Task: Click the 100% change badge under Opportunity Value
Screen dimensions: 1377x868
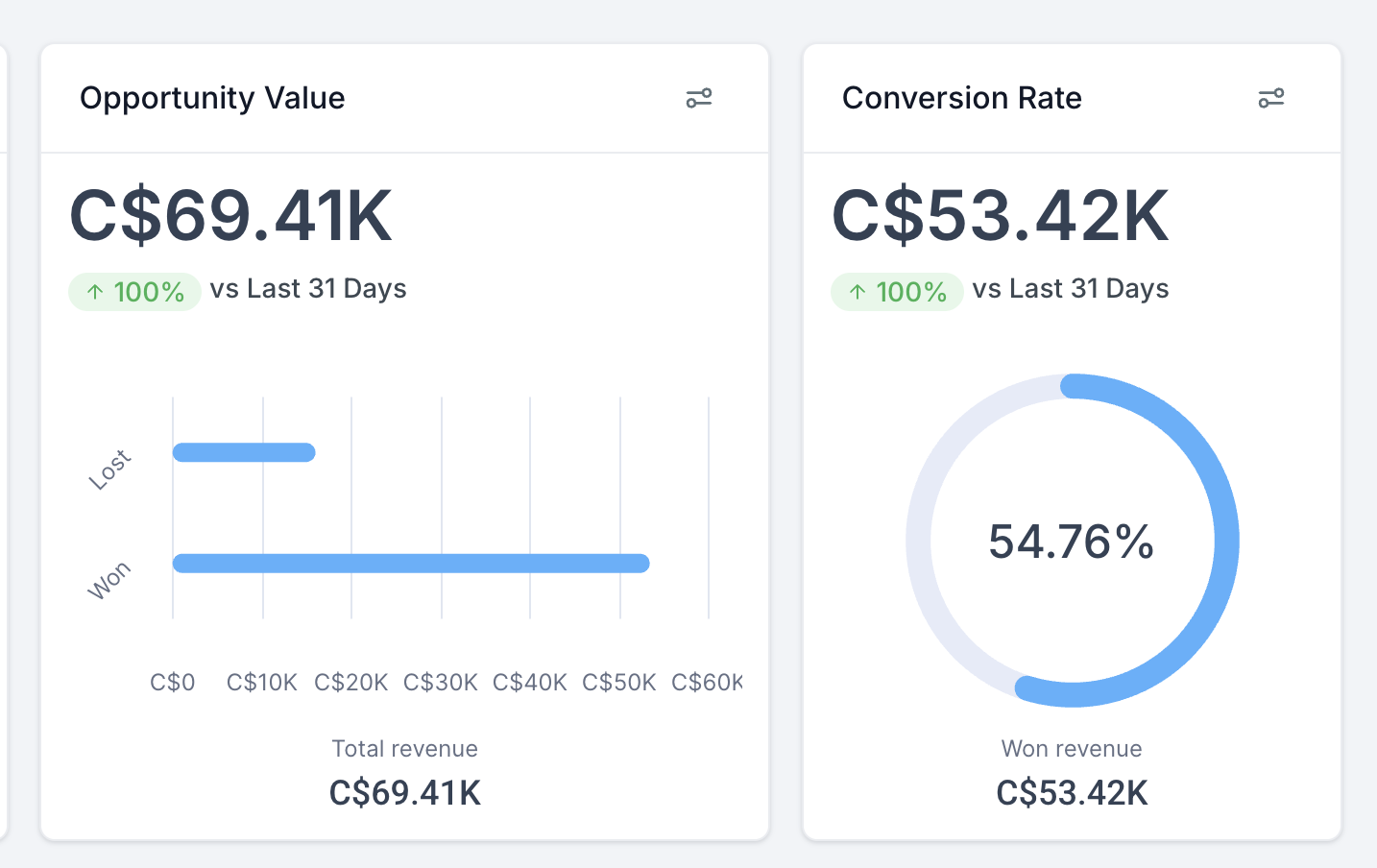Action: pos(134,290)
